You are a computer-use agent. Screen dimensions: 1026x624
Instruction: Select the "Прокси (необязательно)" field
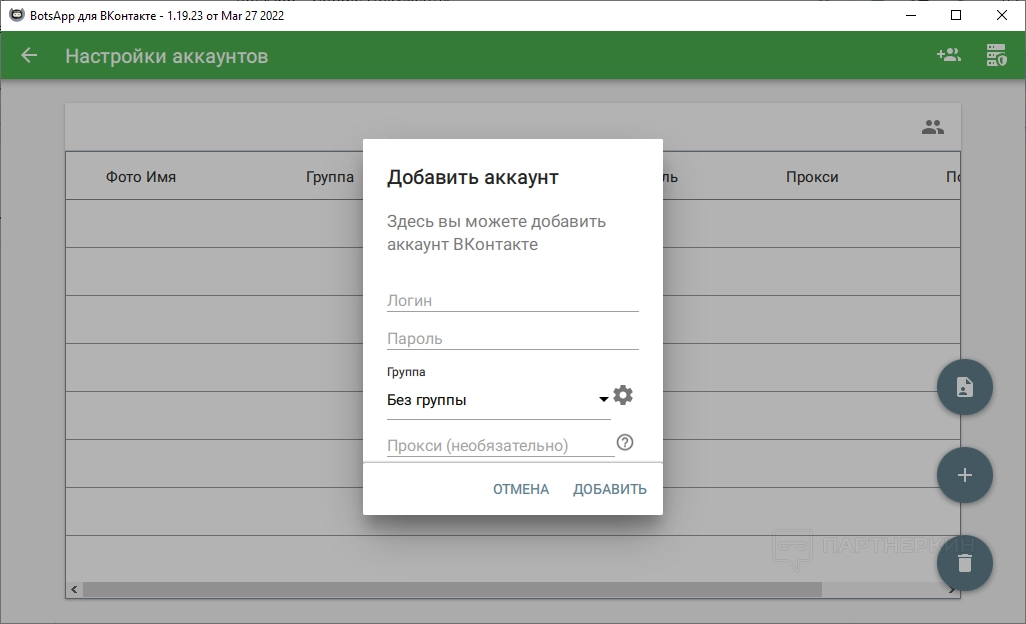[500, 445]
